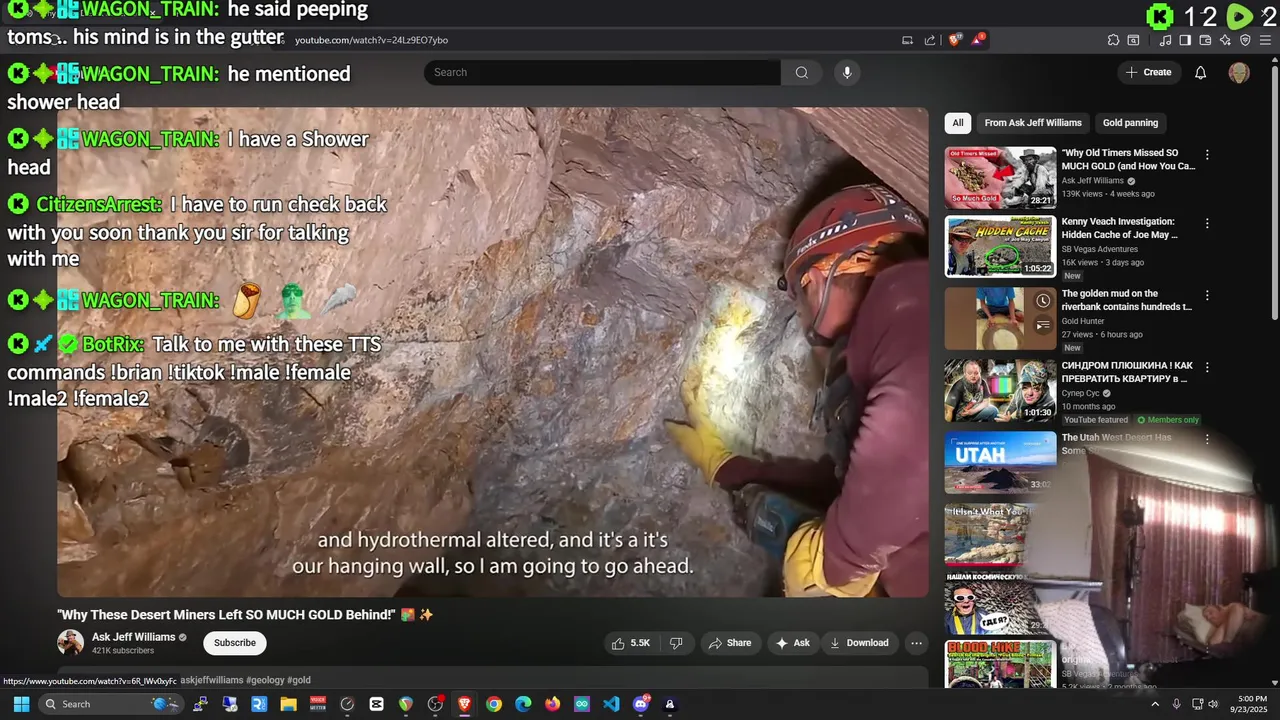Screen dimensions: 1280x720
Task: Open CapCut from the taskbar
Action: pos(376,704)
